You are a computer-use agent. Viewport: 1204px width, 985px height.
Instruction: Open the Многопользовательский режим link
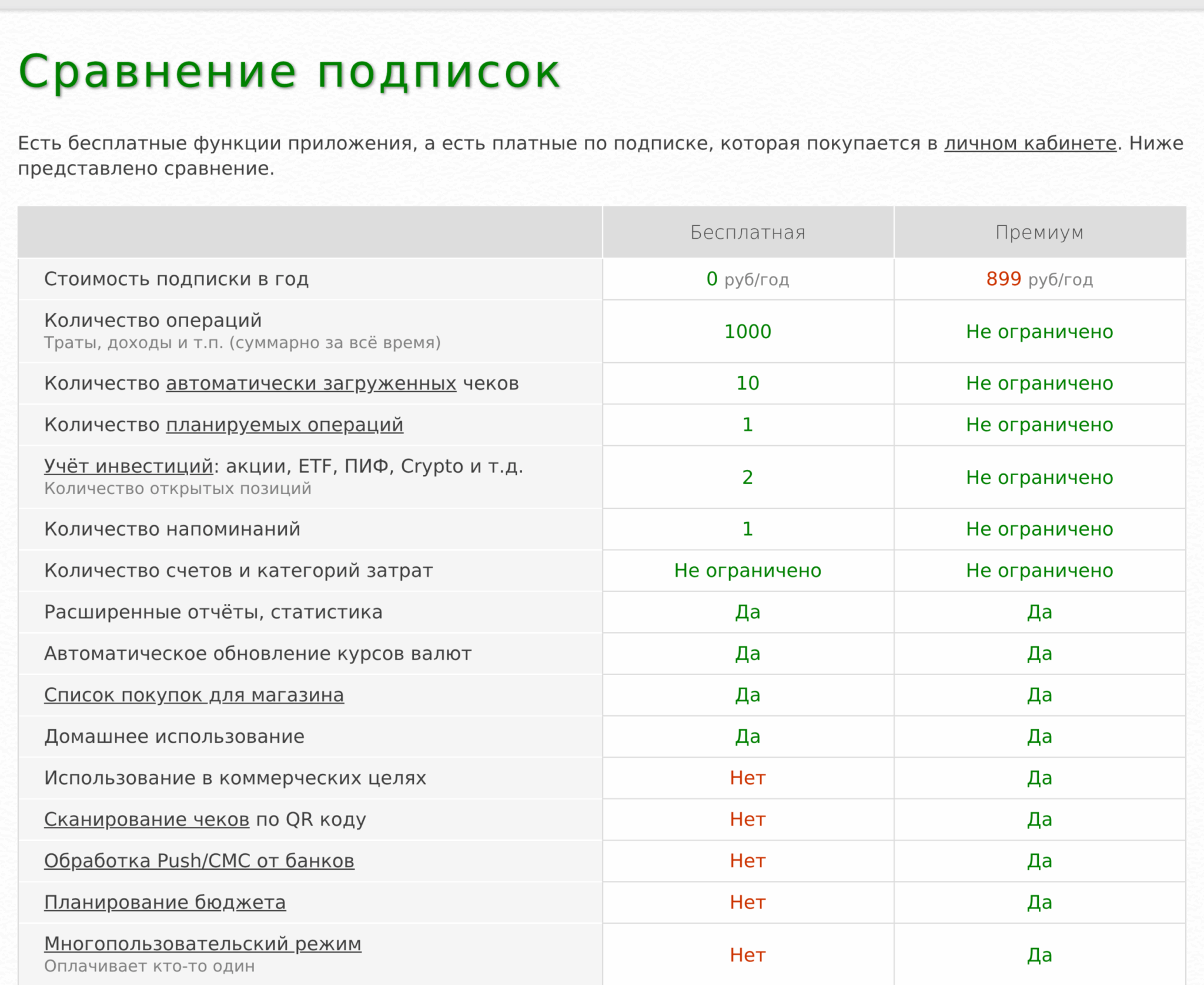point(203,944)
